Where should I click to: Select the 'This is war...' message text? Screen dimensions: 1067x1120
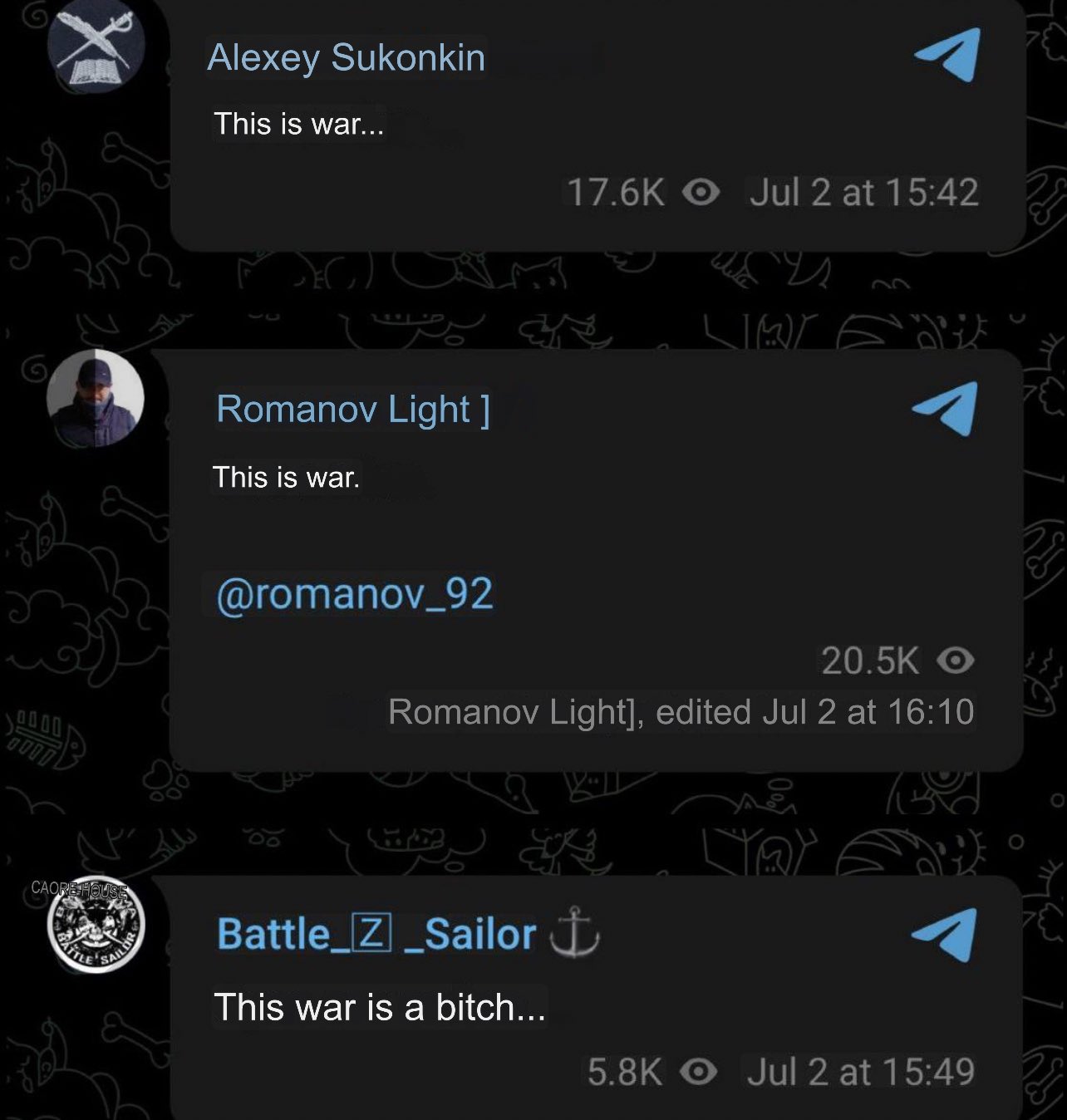(x=299, y=124)
